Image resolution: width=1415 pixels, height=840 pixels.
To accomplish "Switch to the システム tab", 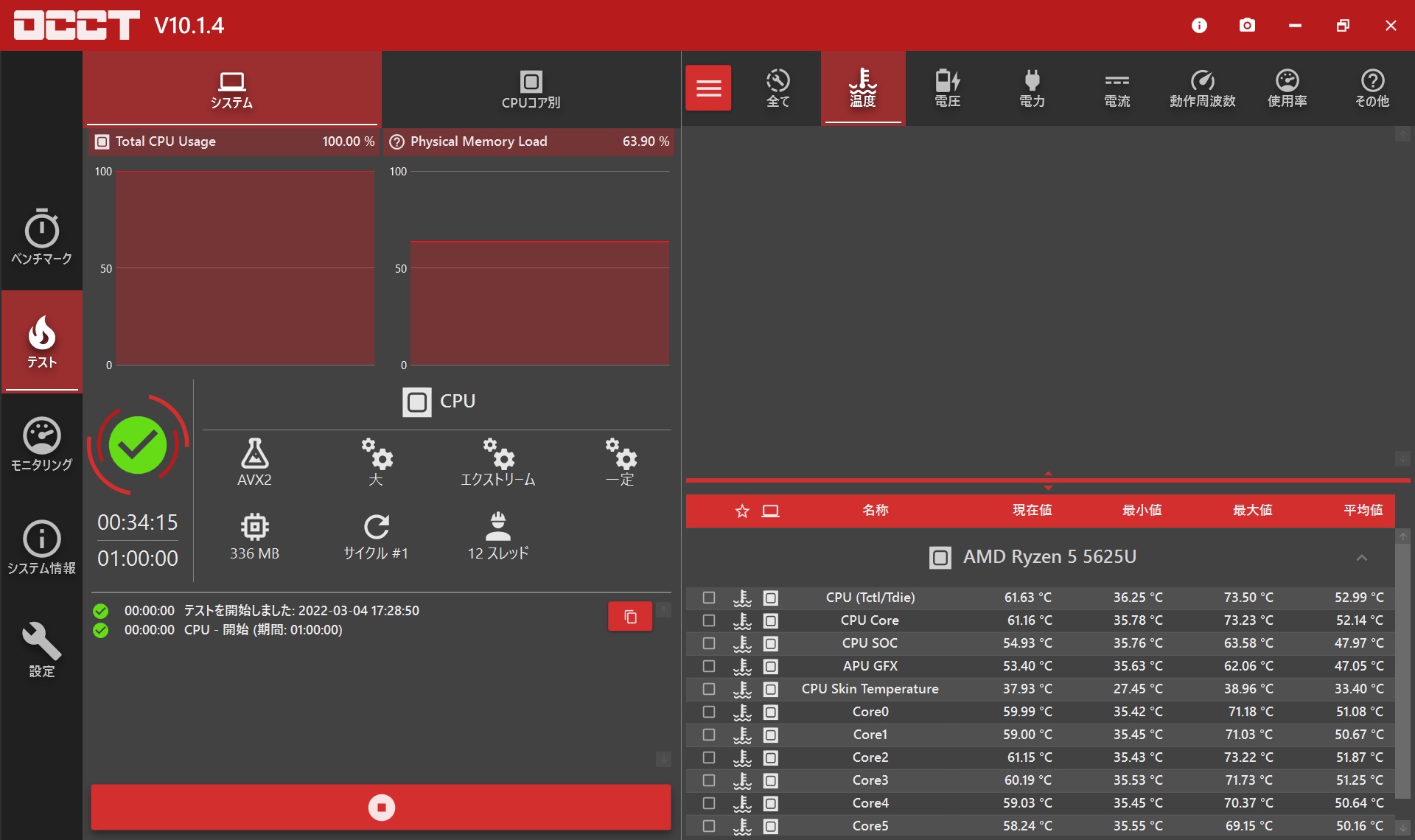I will [x=232, y=90].
